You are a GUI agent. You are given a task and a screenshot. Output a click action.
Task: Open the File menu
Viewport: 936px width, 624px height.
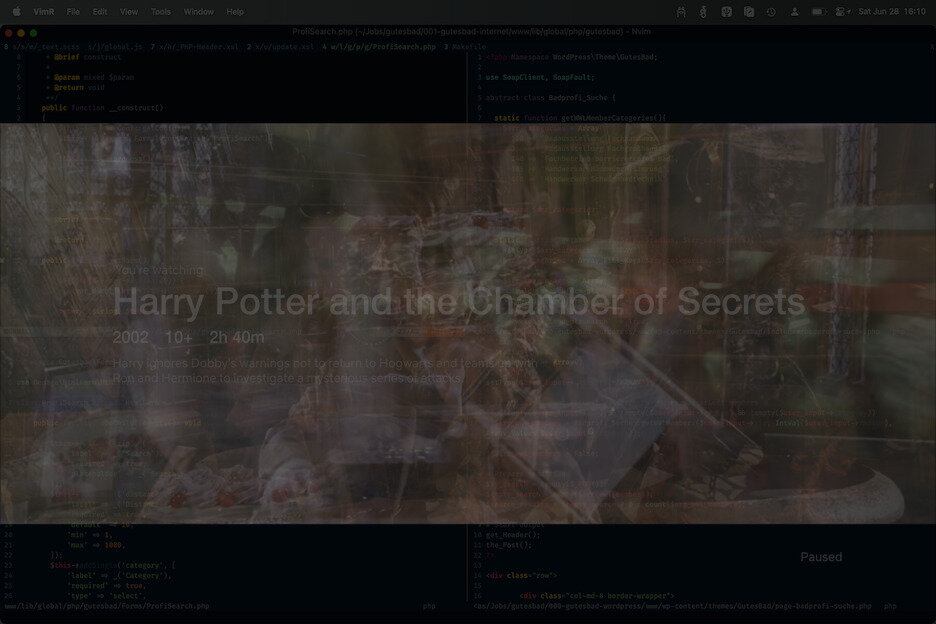73,11
